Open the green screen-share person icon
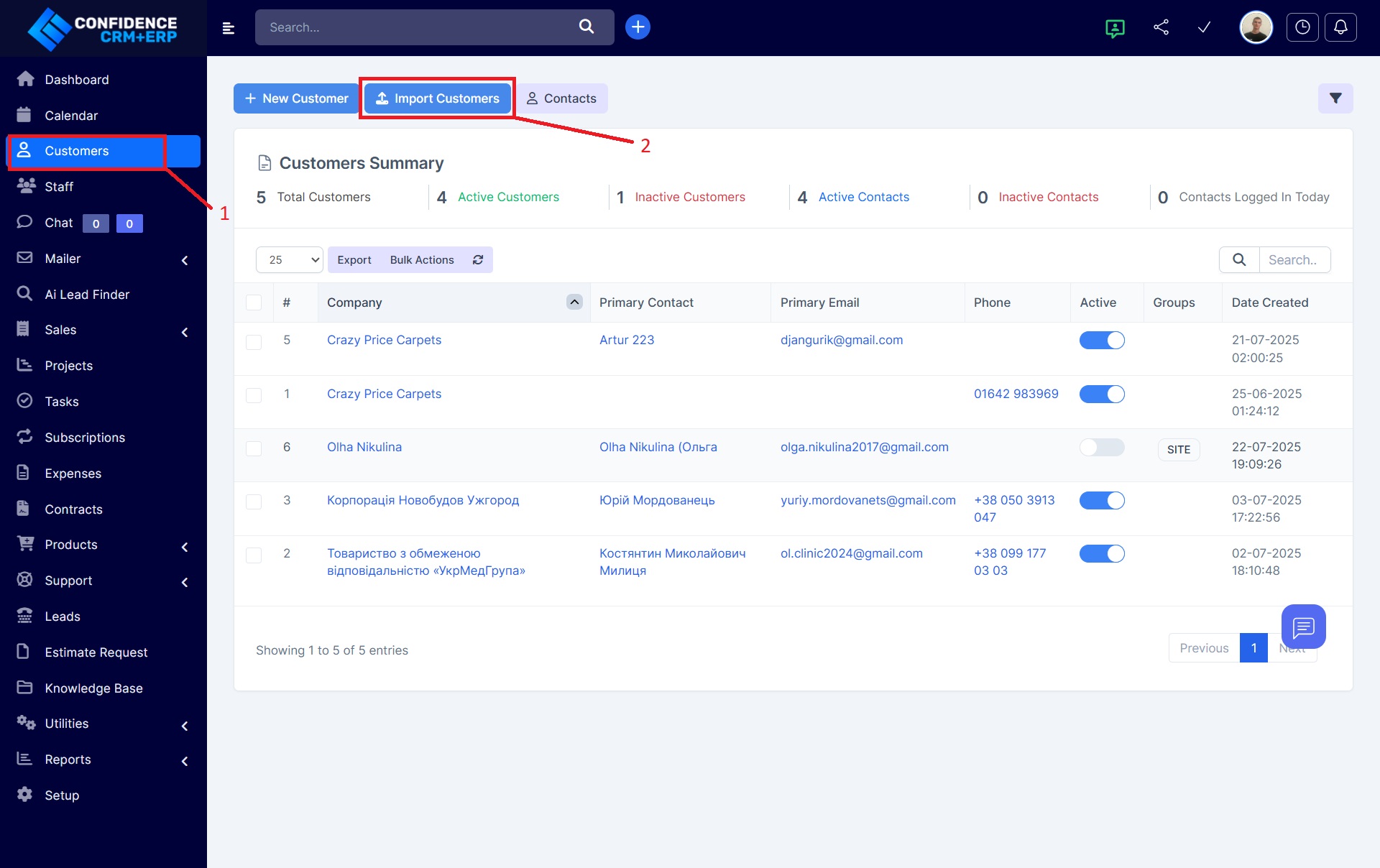The image size is (1380, 868). pos(1115,28)
